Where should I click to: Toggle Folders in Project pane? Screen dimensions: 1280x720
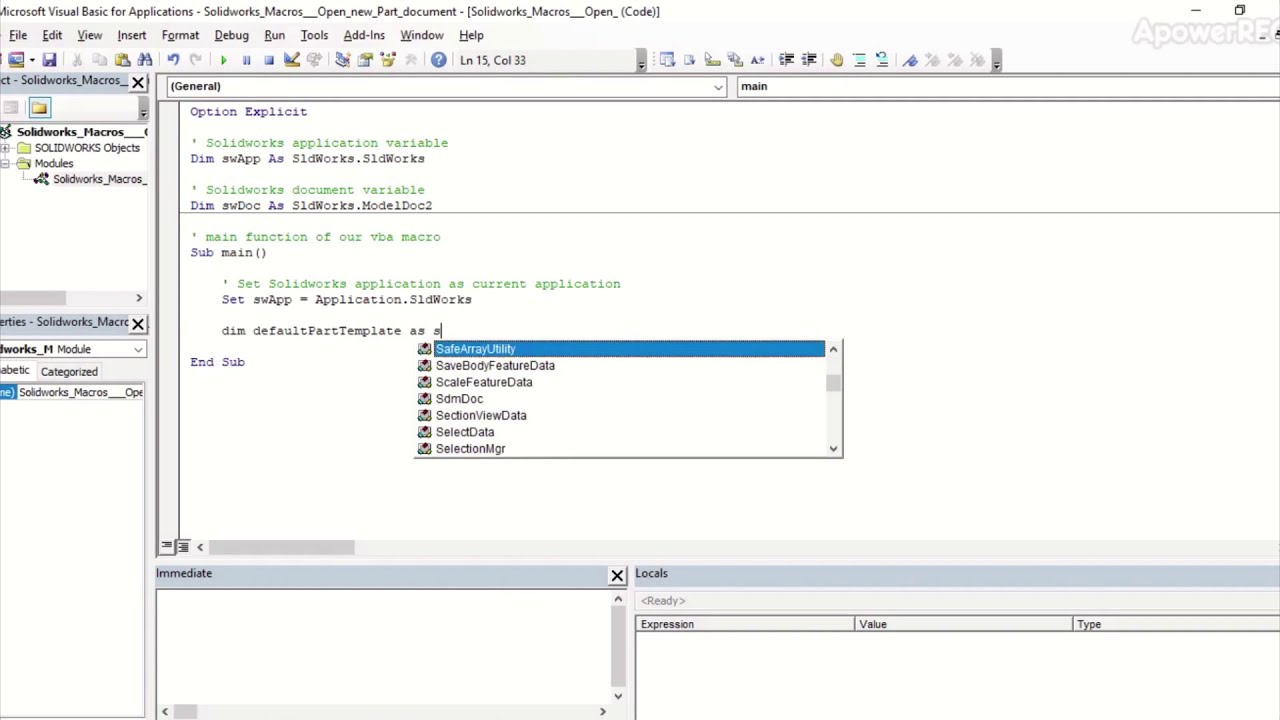[39, 108]
